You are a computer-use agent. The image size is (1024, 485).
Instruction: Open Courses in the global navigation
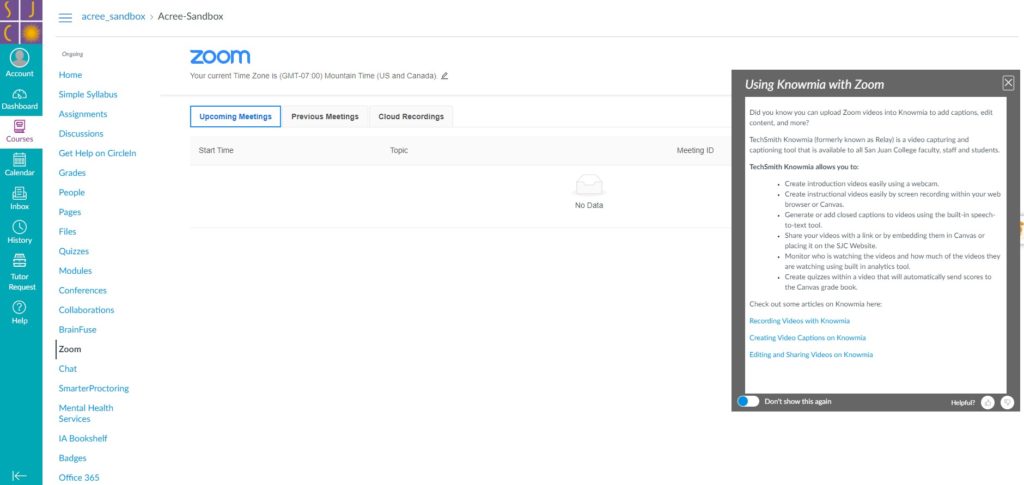(20, 131)
